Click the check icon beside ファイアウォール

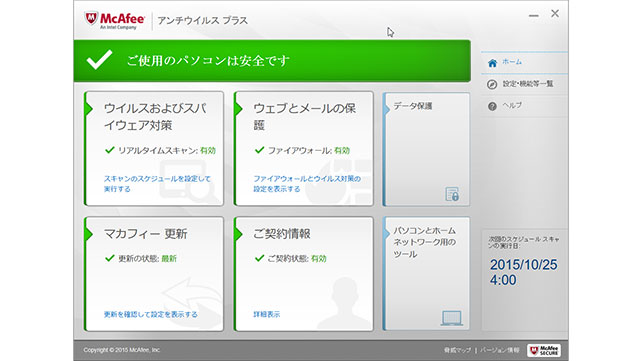(x=259, y=150)
